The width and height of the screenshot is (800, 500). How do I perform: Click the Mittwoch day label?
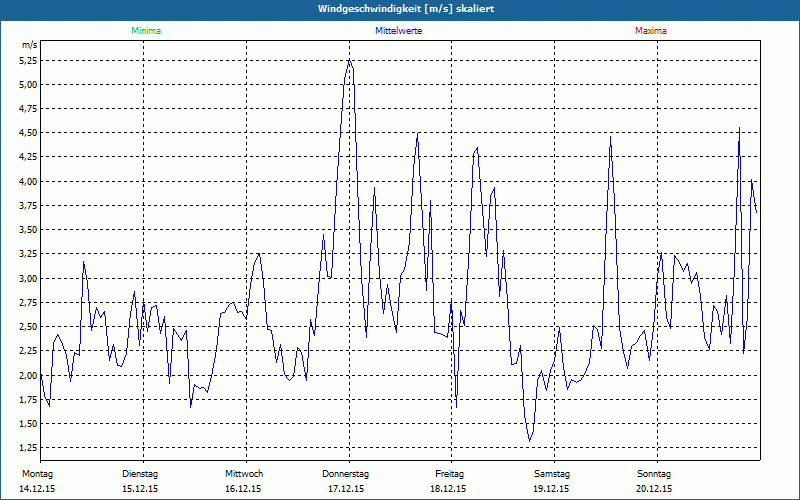(244, 474)
